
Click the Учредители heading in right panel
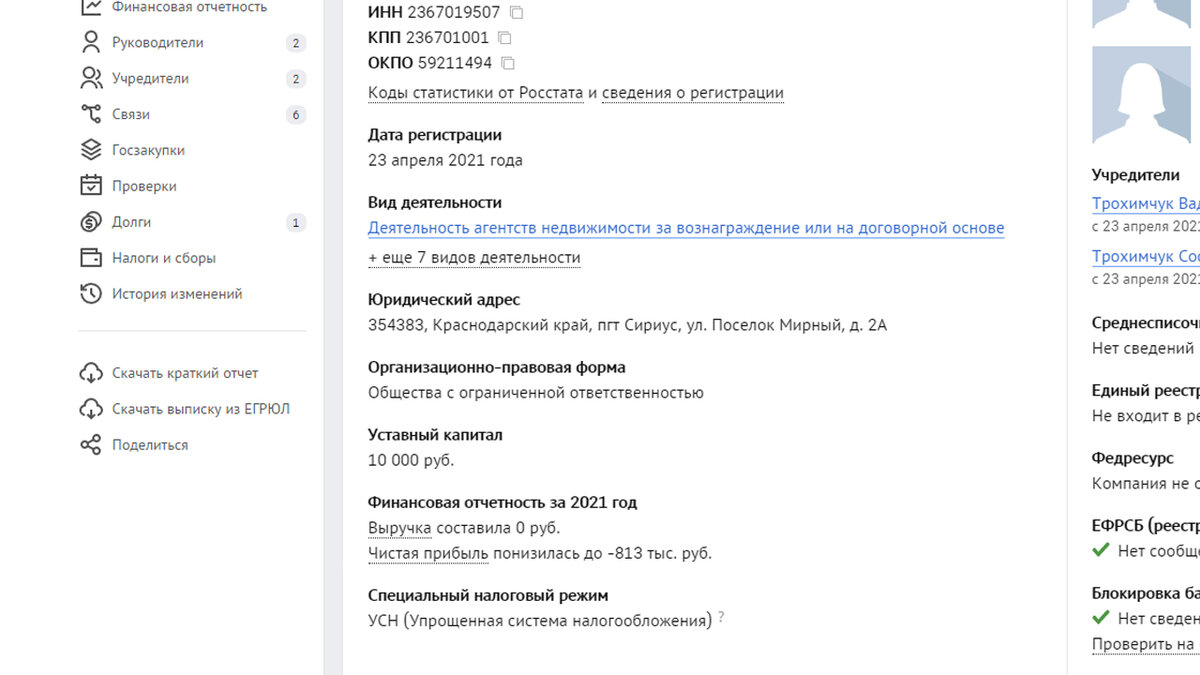pyautogui.click(x=1136, y=175)
